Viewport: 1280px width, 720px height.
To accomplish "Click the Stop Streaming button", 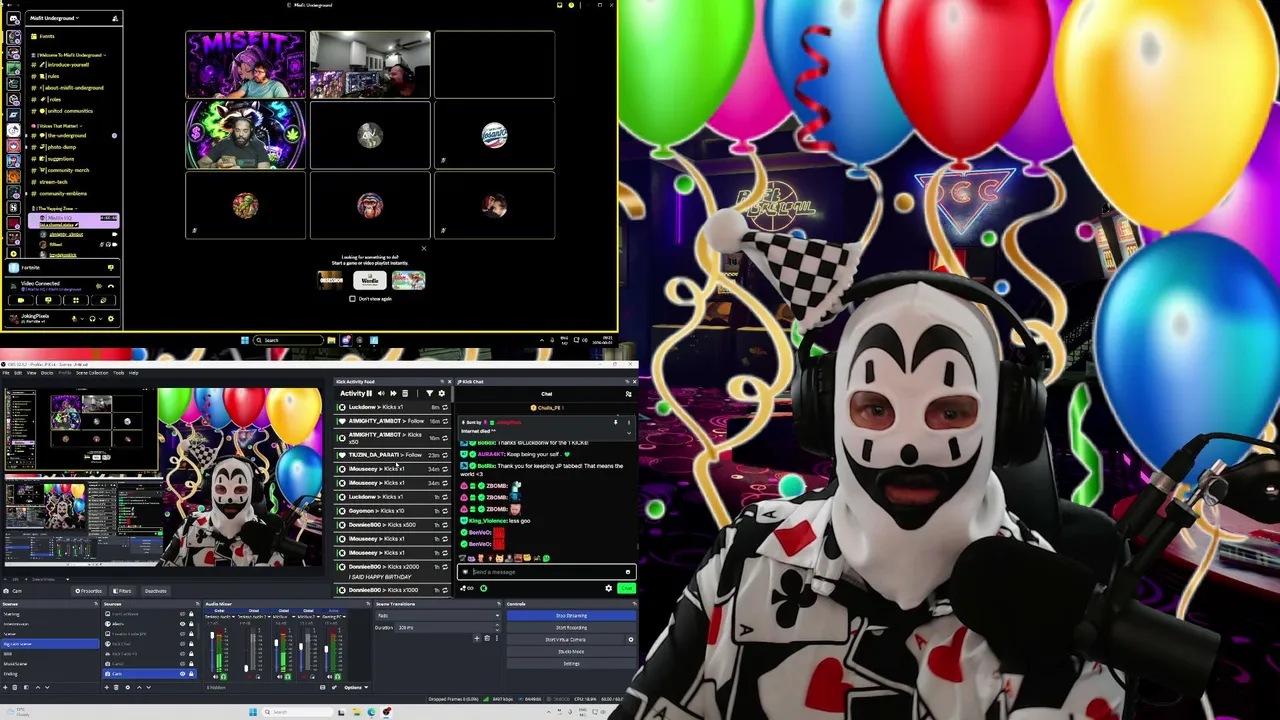I will pyautogui.click(x=571, y=616).
